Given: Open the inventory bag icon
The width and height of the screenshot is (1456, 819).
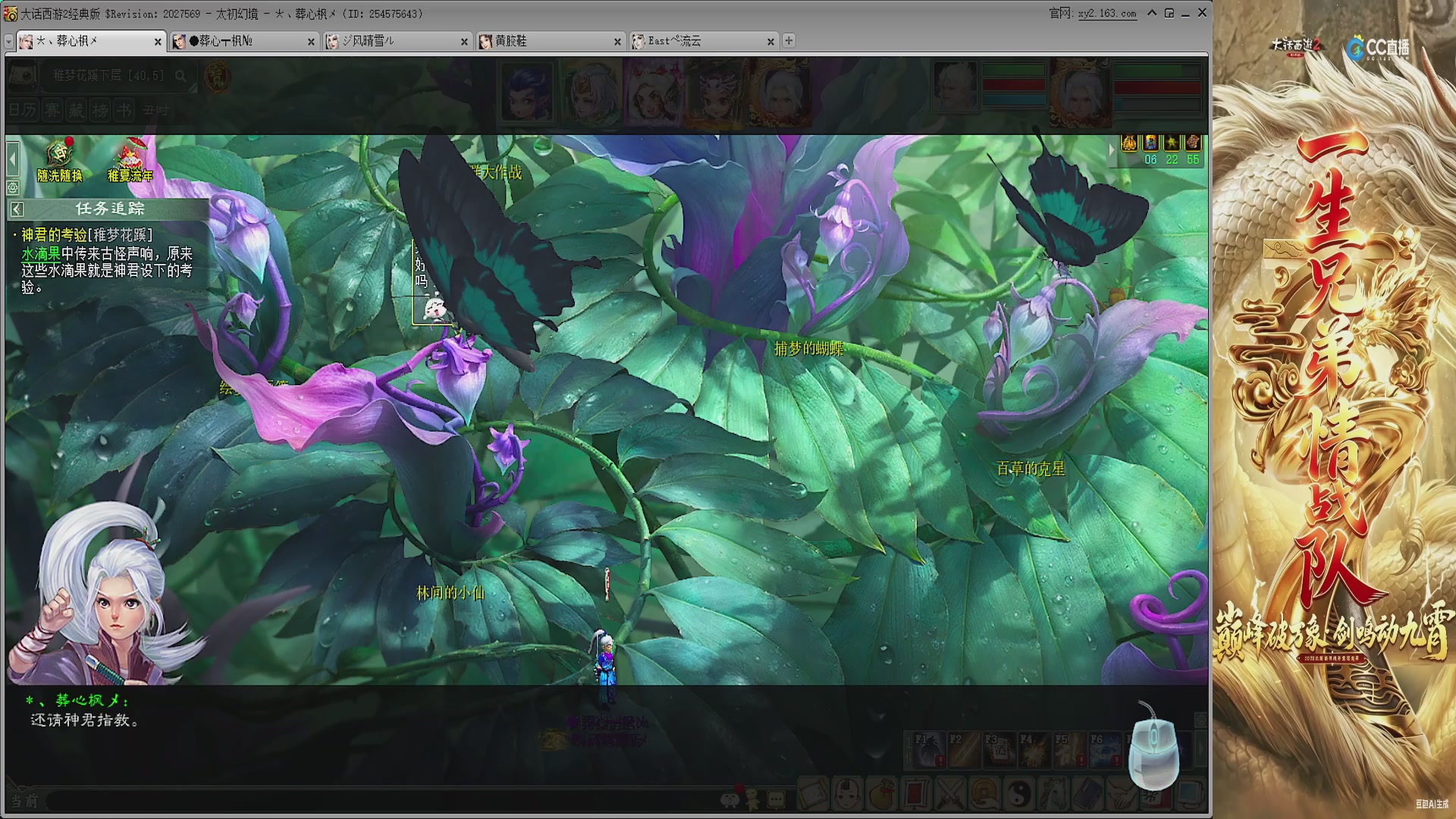Looking at the screenshot, I should pos(881,795).
